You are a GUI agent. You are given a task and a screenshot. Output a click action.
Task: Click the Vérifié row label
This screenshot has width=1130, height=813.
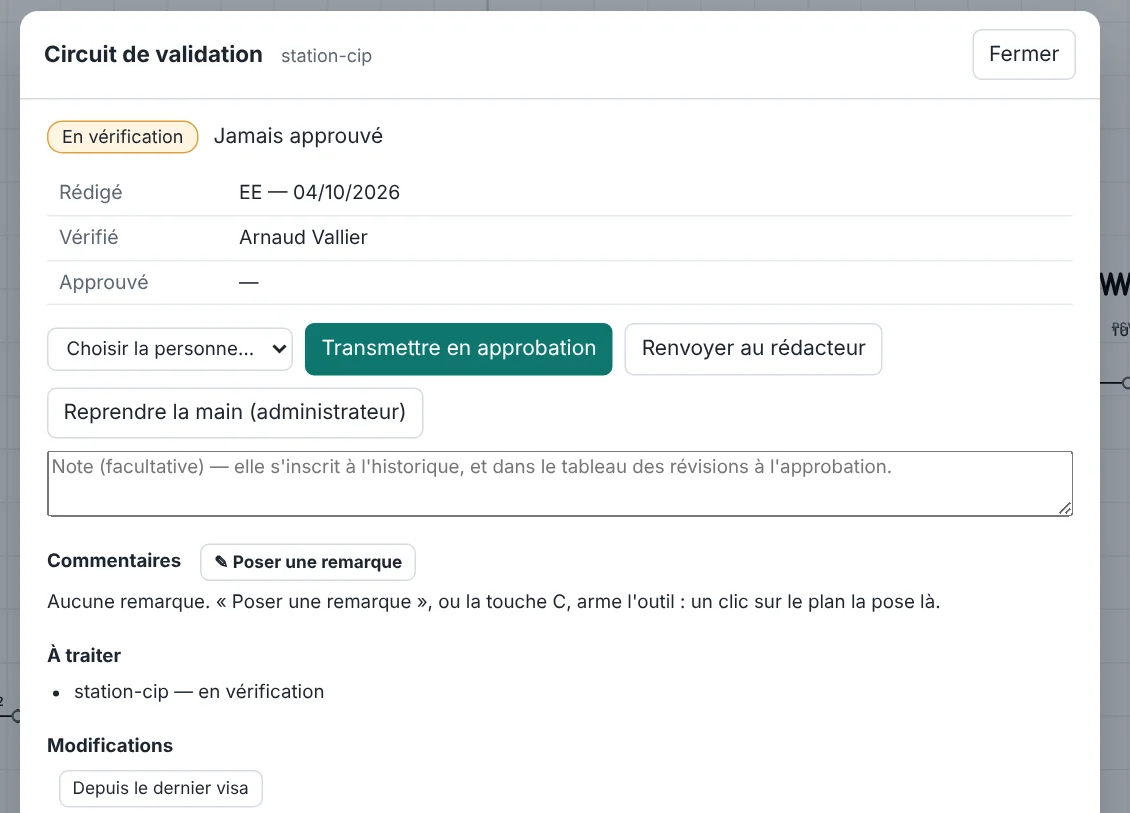(89, 237)
